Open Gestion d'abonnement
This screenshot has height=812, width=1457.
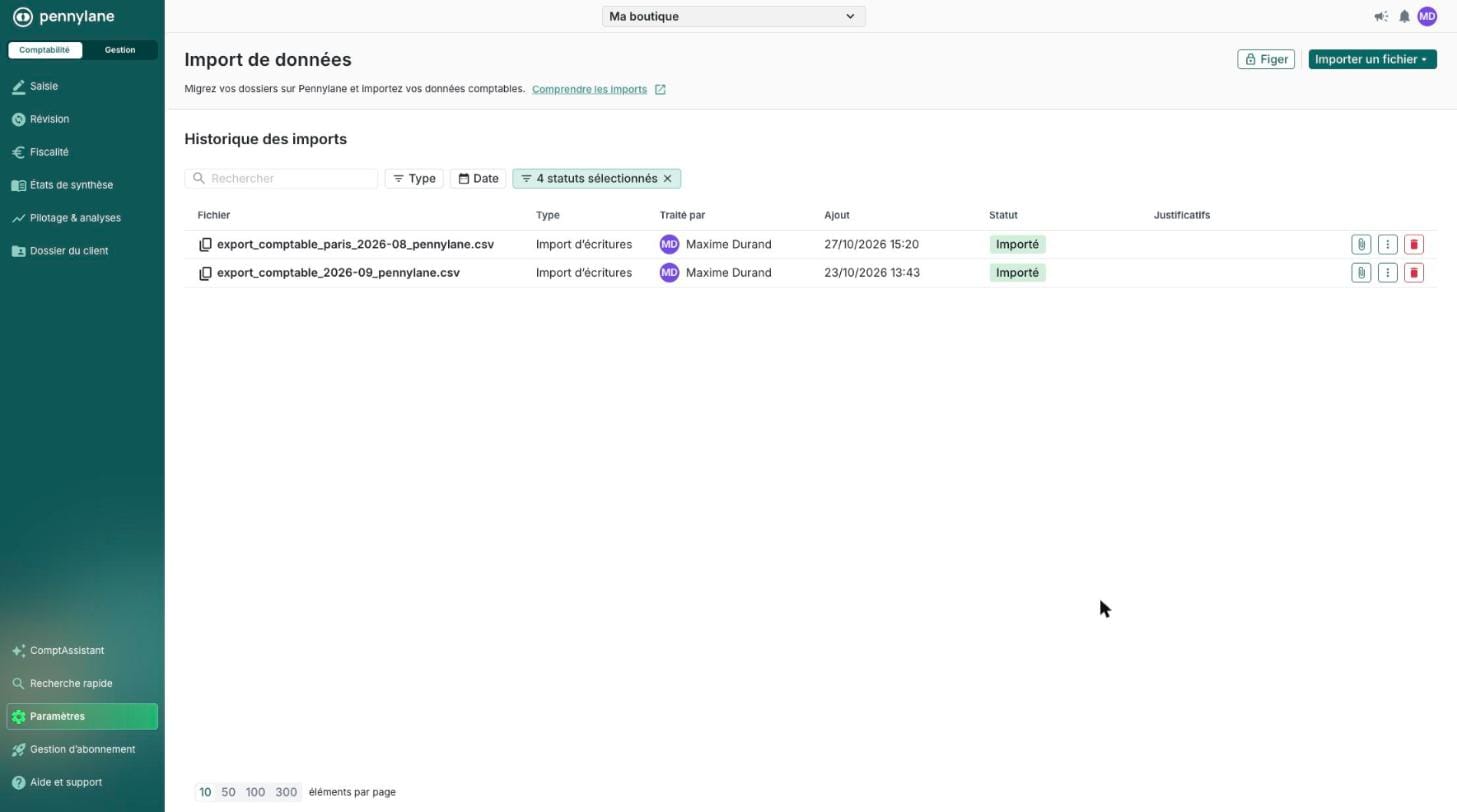coord(82,750)
